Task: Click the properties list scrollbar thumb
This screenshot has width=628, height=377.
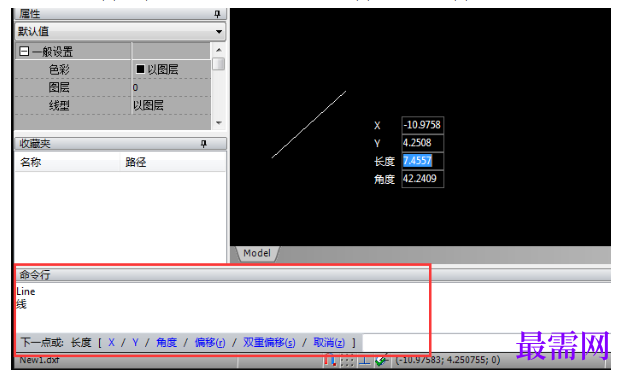Action: [x=219, y=64]
